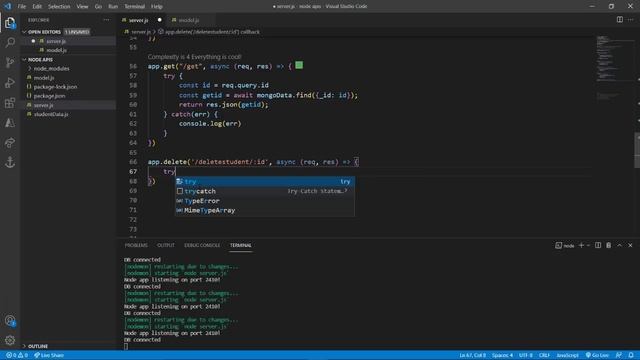640x360 pixels.
Task: Open Explorer Views and More Actions ellipsis
Action: pos(106,20)
